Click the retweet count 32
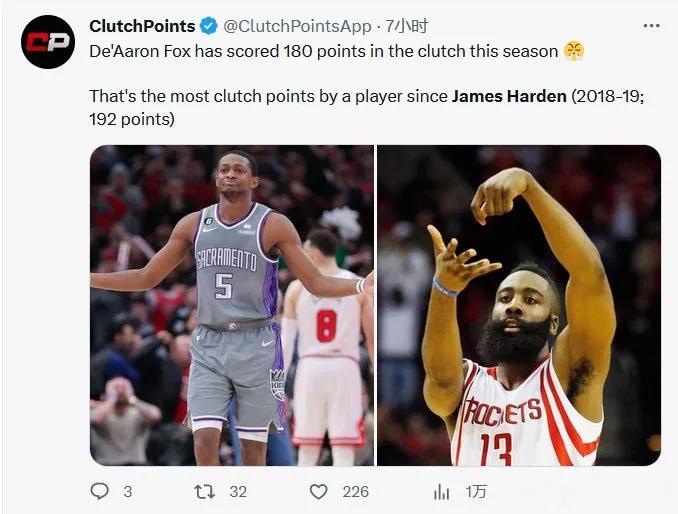The image size is (678, 514). [x=238, y=492]
